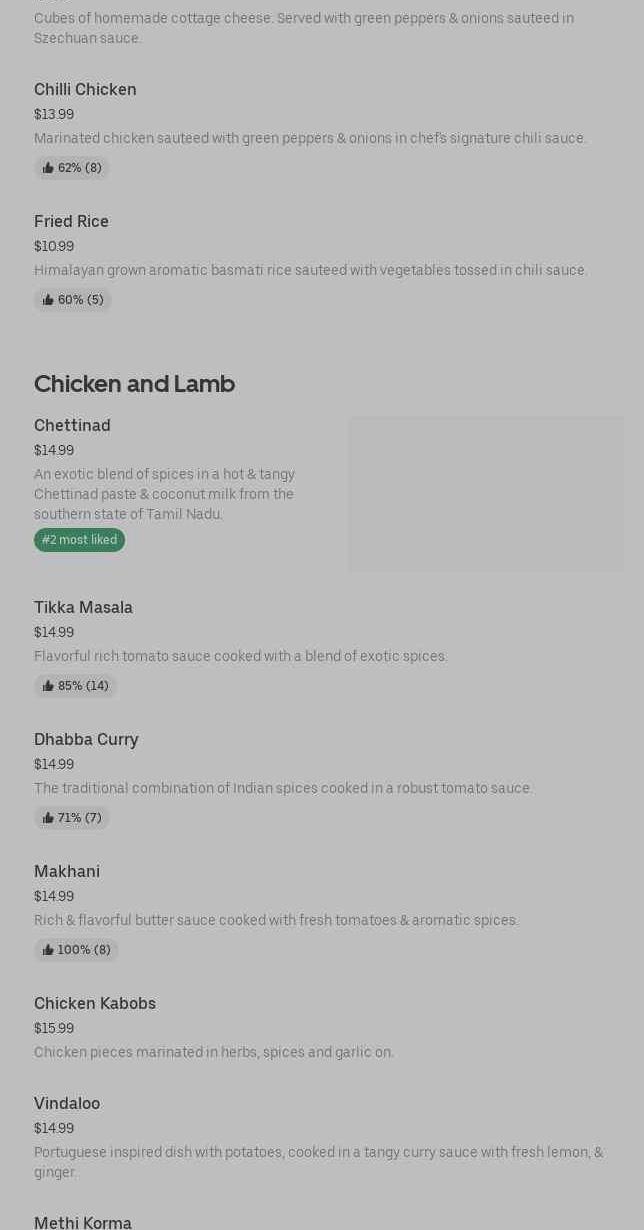This screenshot has height=1230, width=644.
Task: Select the Makhani dish
Action: click(67, 872)
